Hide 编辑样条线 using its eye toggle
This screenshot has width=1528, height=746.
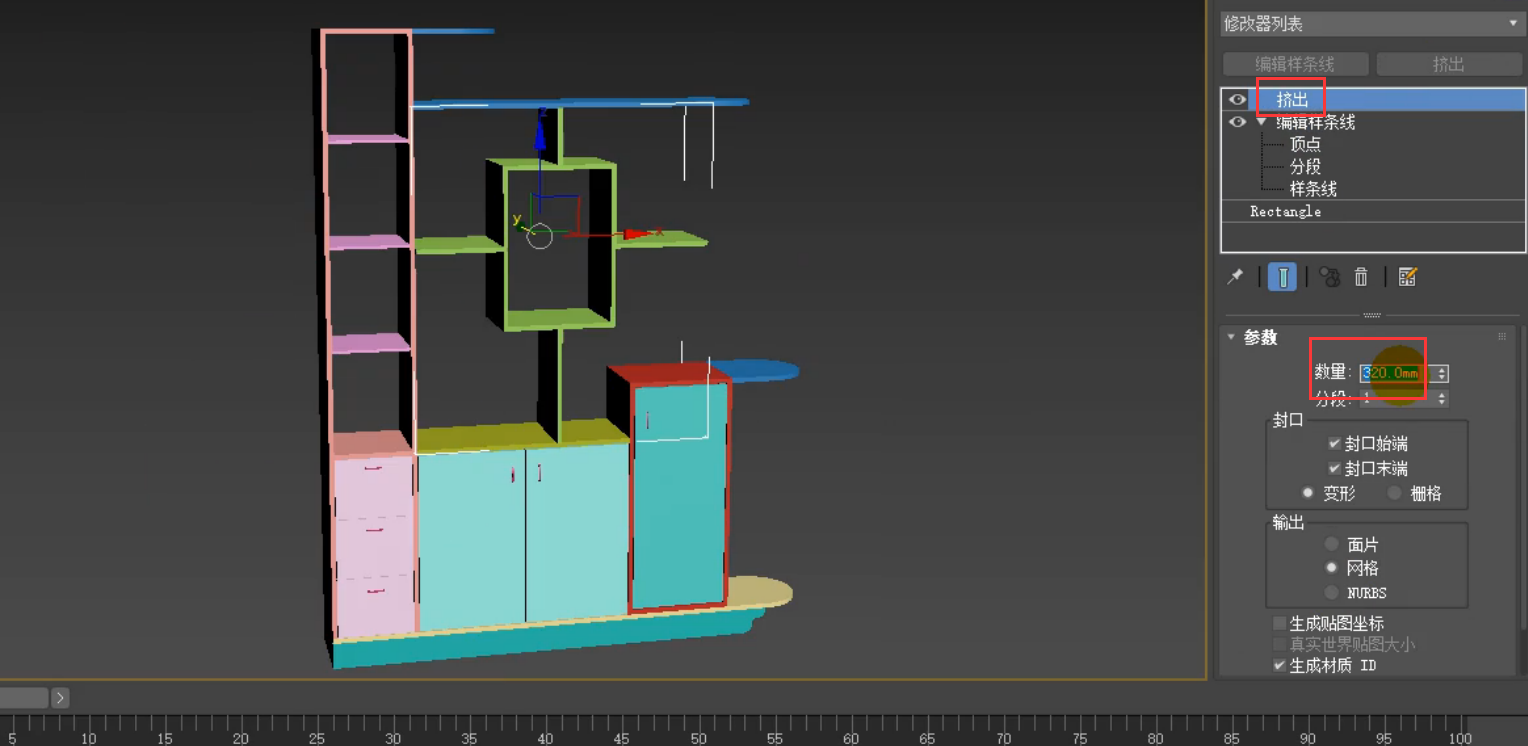(x=1237, y=122)
